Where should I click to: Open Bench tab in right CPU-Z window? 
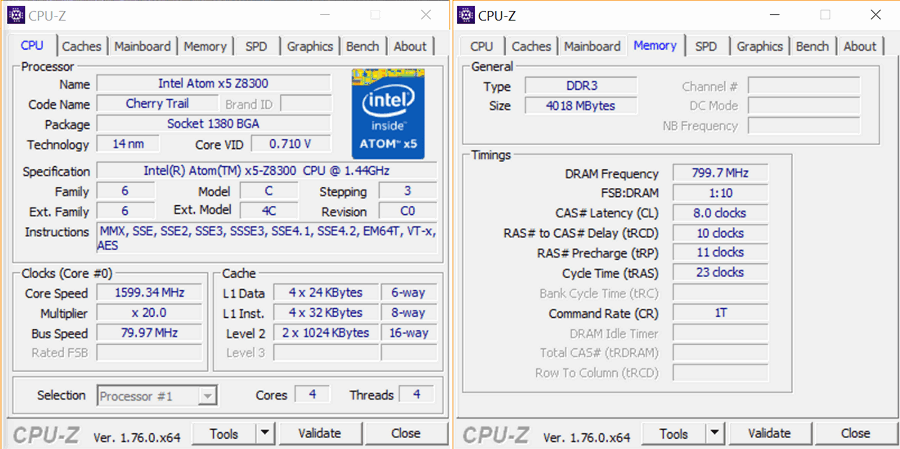[813, 47]
